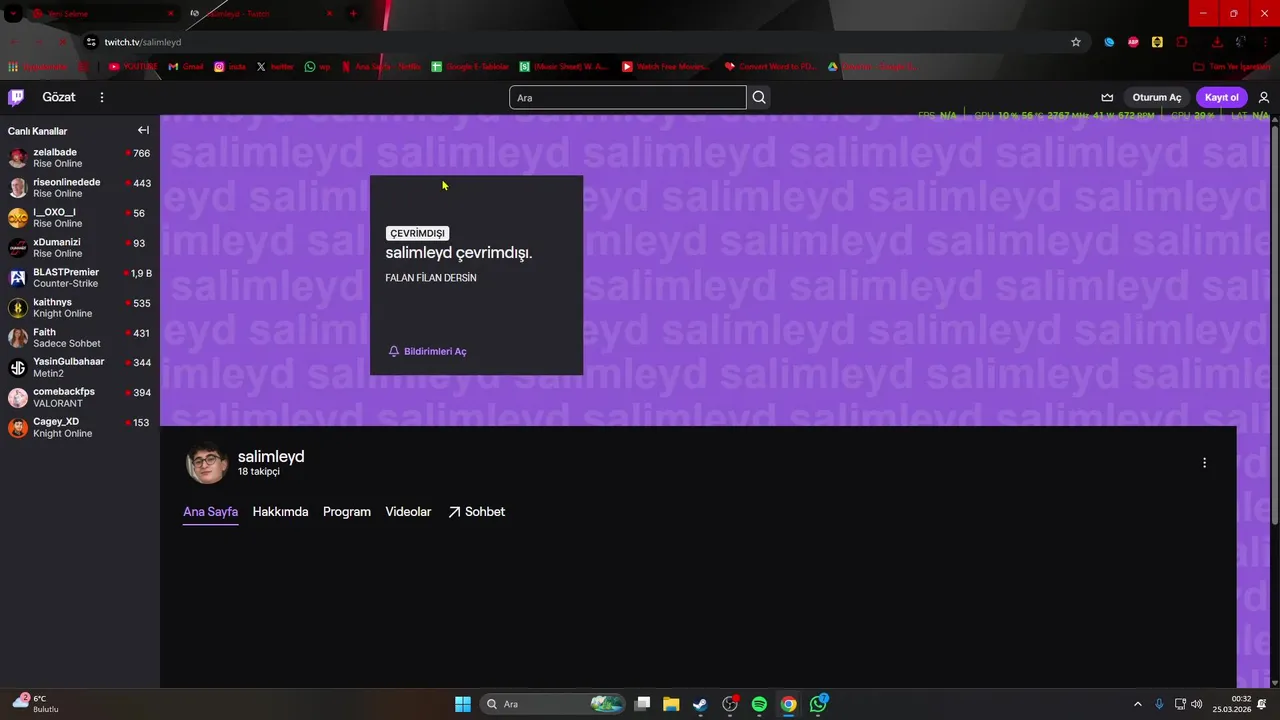Open the Tüm Yer İşaretleri bookmarks folder
This screenshot has height=720, width=1280.
[x=1233, y=66]
